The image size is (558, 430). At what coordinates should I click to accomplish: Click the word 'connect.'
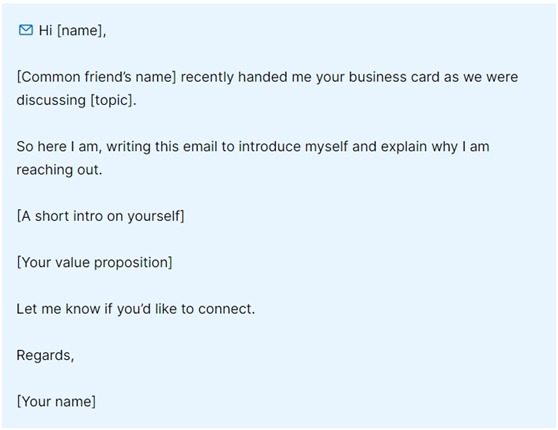227,309
